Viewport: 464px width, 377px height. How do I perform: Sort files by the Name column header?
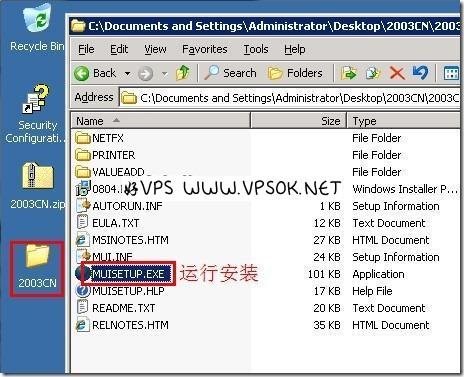(x=160, y=121)
